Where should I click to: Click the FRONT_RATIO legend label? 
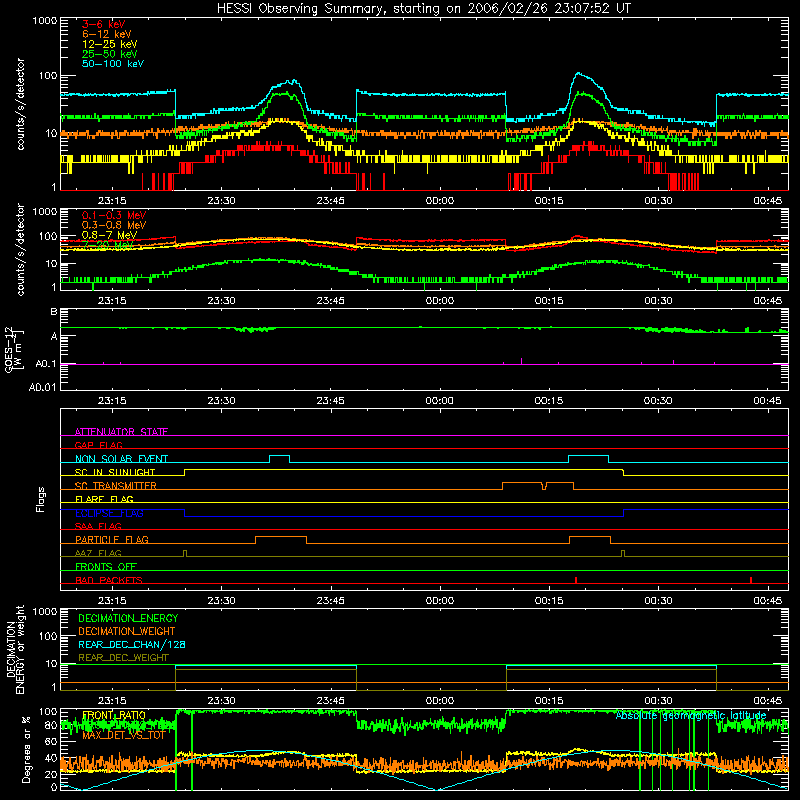pyautogui.click(x=114, y=715)
